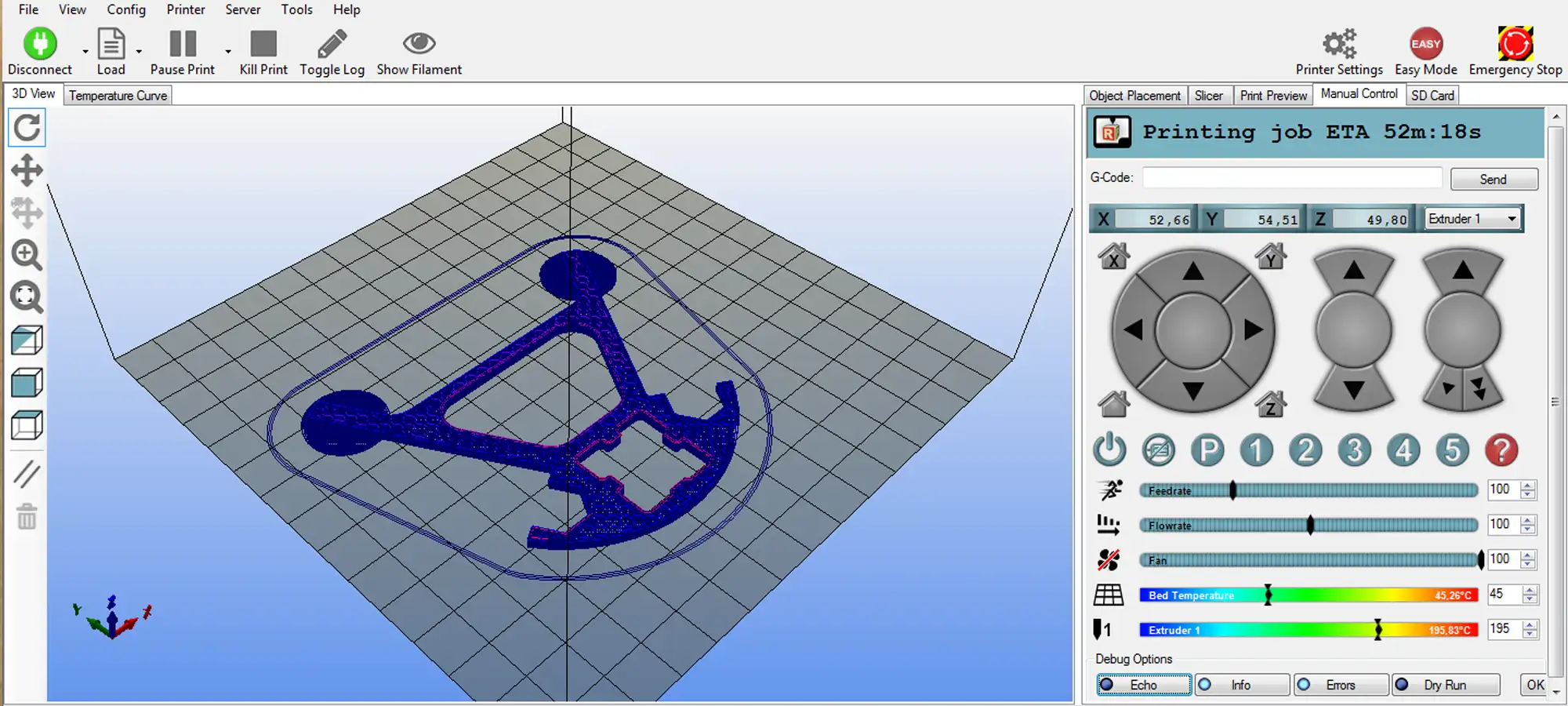1568x706 pixels.
Task: Open Disconnect dropdown arrow
Action: [85, 51]
